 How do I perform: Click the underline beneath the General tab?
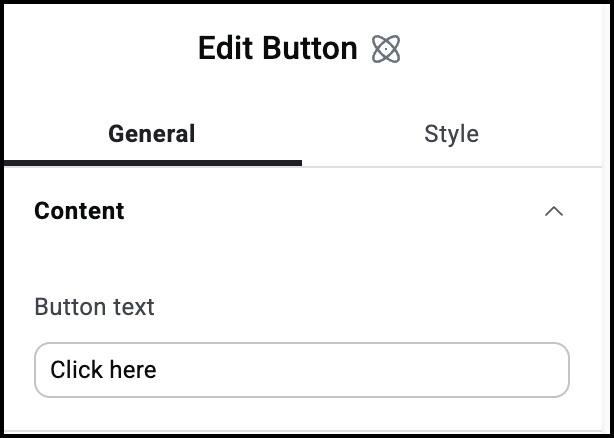153,163
